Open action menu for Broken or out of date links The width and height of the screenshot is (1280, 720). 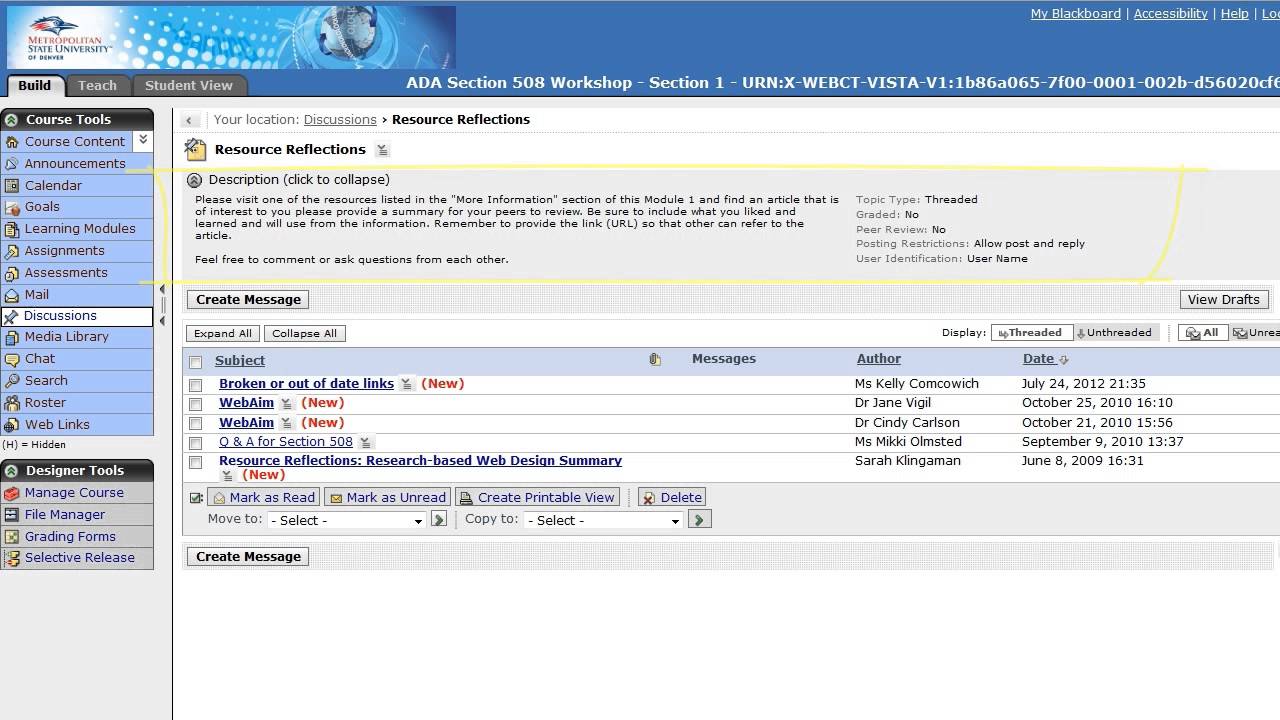point(407,384)
